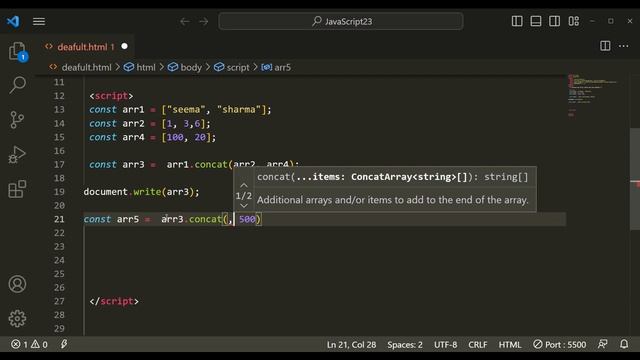Go back with the left arrow

point(185,21)
